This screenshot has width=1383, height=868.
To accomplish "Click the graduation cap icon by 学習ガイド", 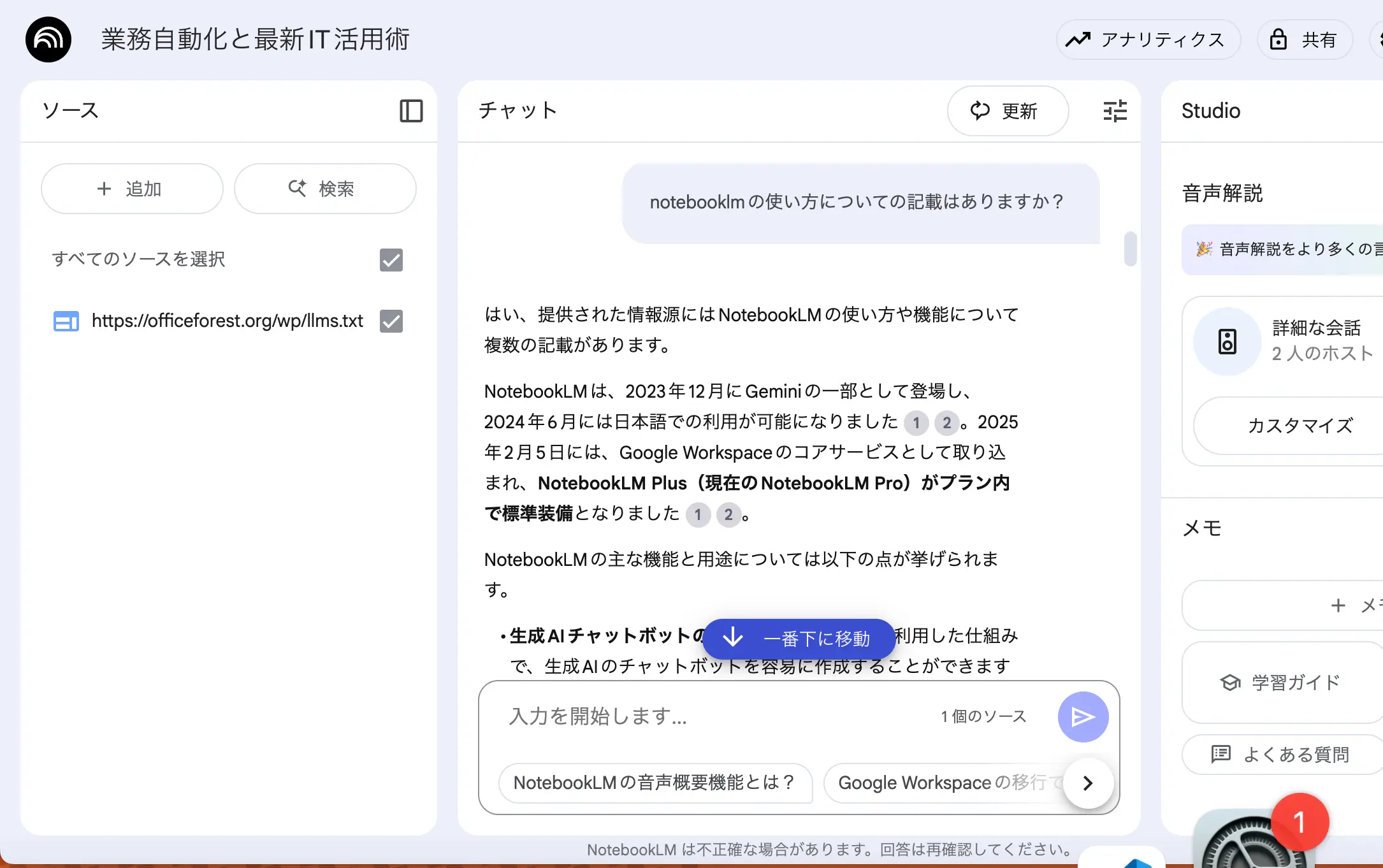I will tap(1230, 683).
